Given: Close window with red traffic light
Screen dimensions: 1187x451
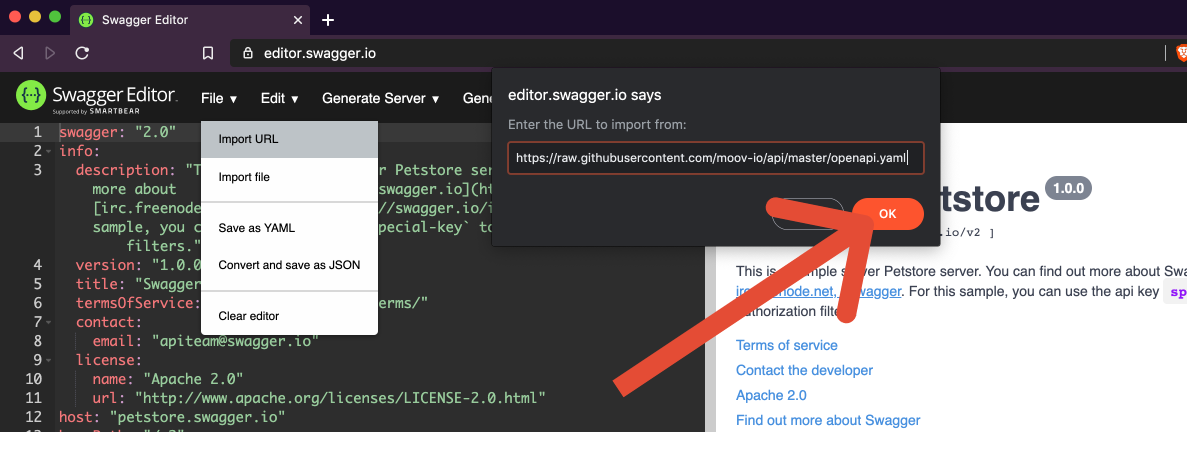Looking at the screenshot, I should 15,17.
